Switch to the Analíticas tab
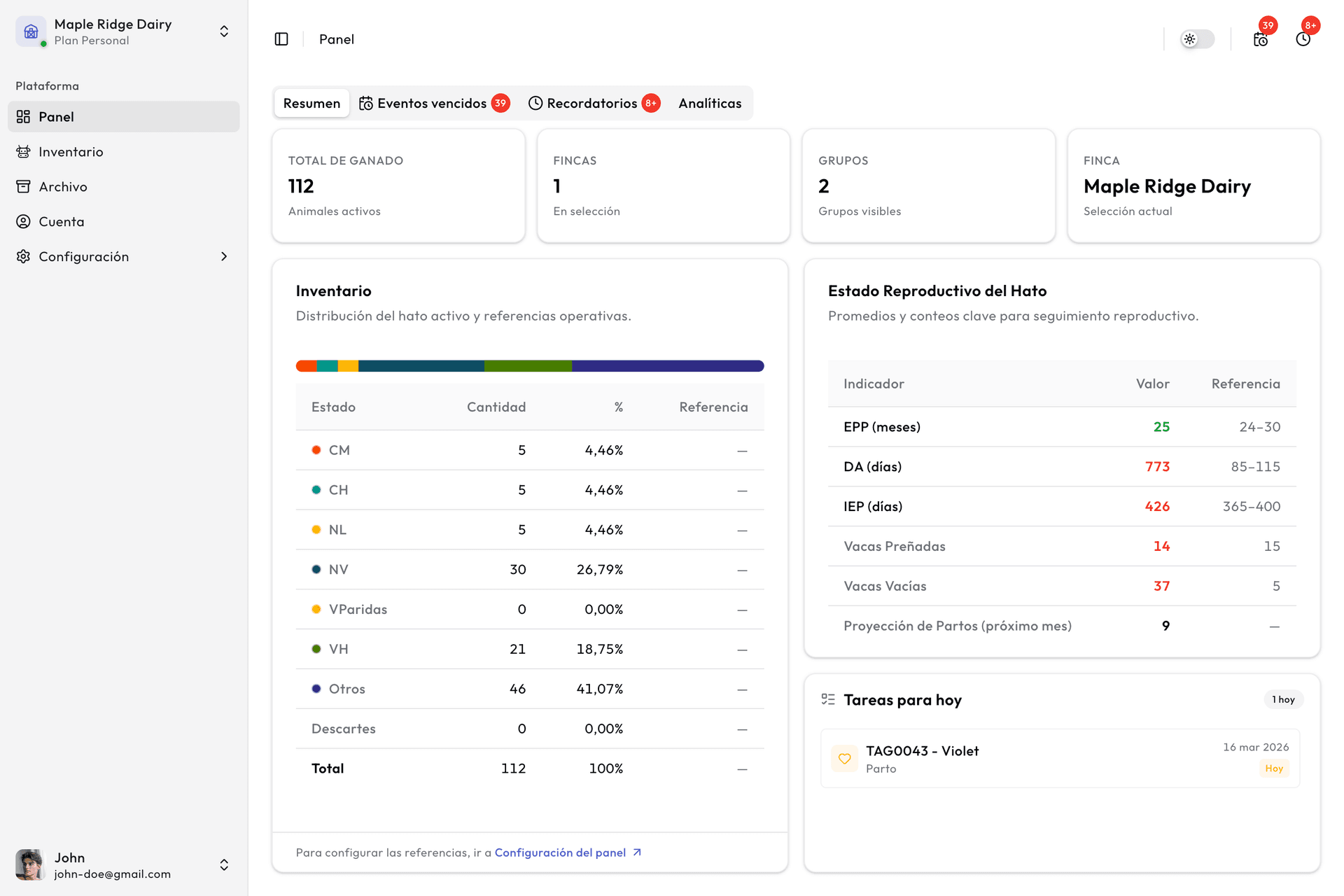 710,104
